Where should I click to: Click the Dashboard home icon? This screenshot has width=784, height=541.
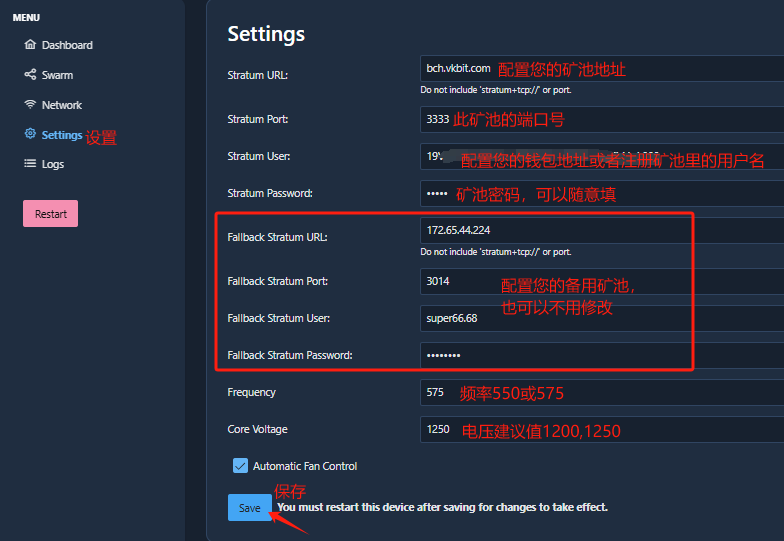point(30,45)
